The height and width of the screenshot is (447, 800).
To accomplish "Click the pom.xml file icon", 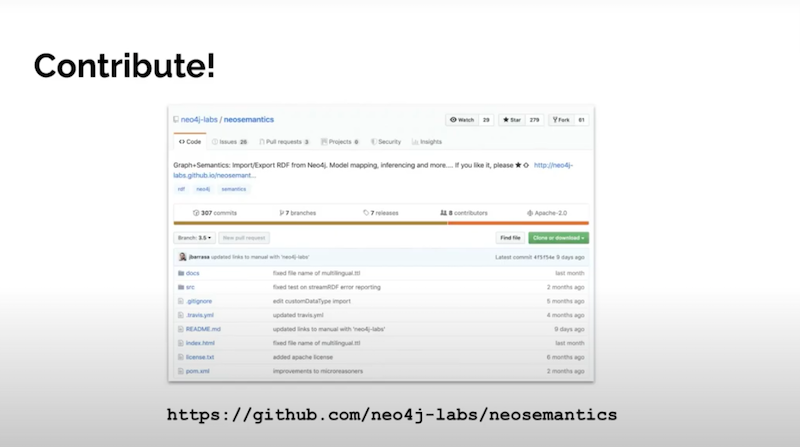I will pyautogui.click(x=181, y=371).
